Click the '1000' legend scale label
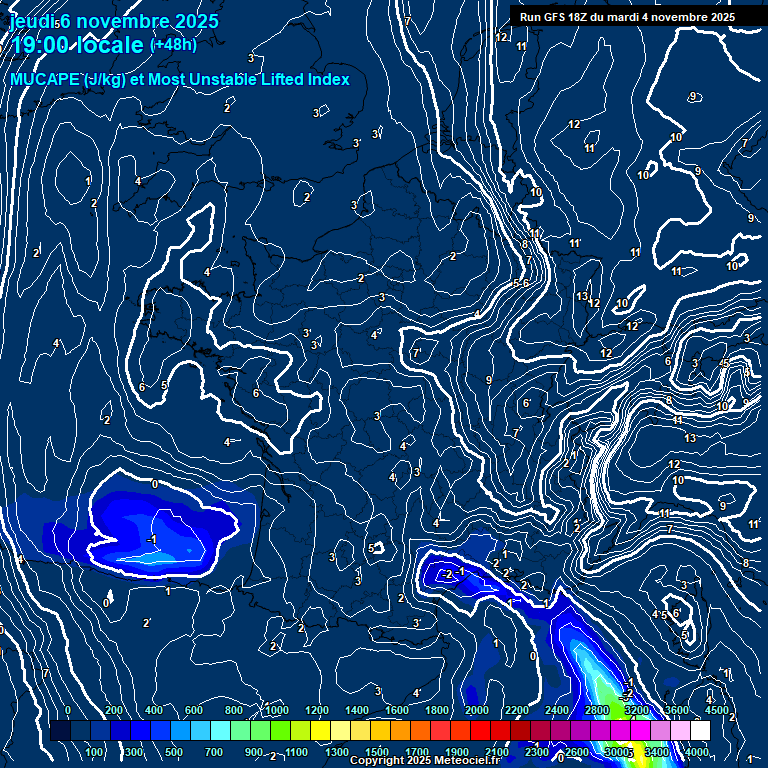The height and width of the screenshot is (768, 768). click(x=277, y=710)
